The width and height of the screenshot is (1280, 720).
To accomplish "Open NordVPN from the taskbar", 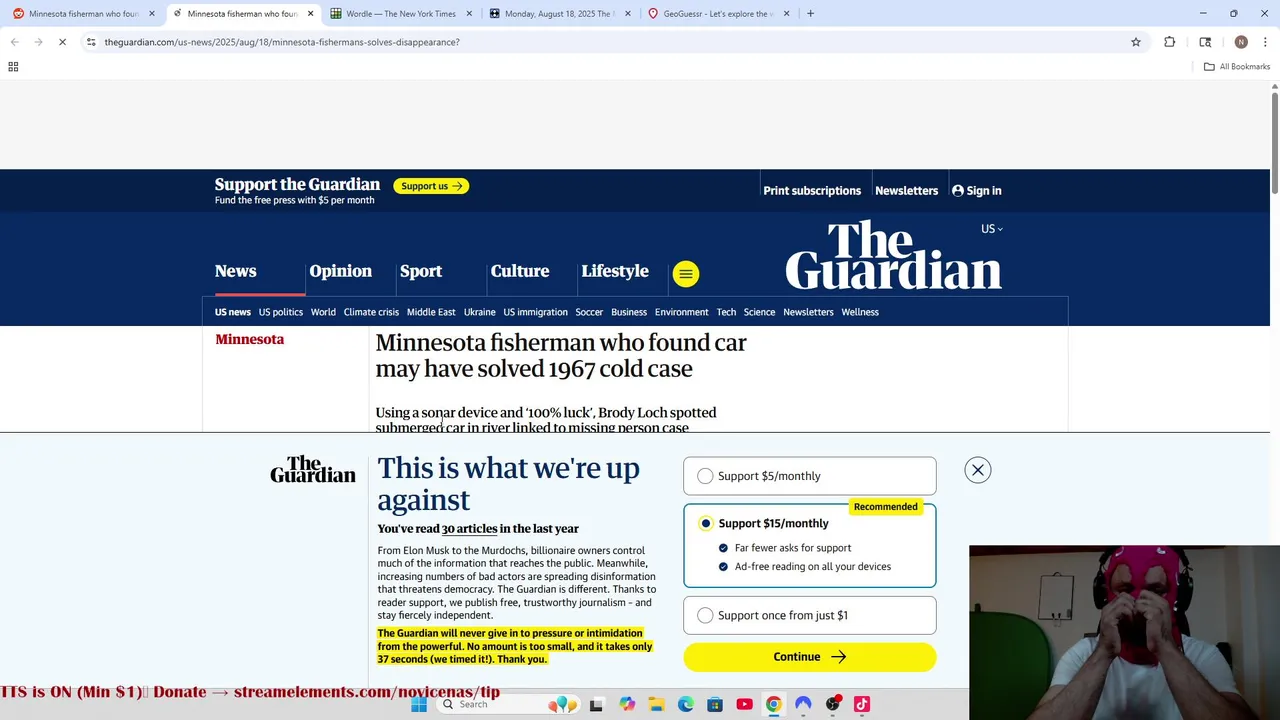I will [x=803, y=704].
